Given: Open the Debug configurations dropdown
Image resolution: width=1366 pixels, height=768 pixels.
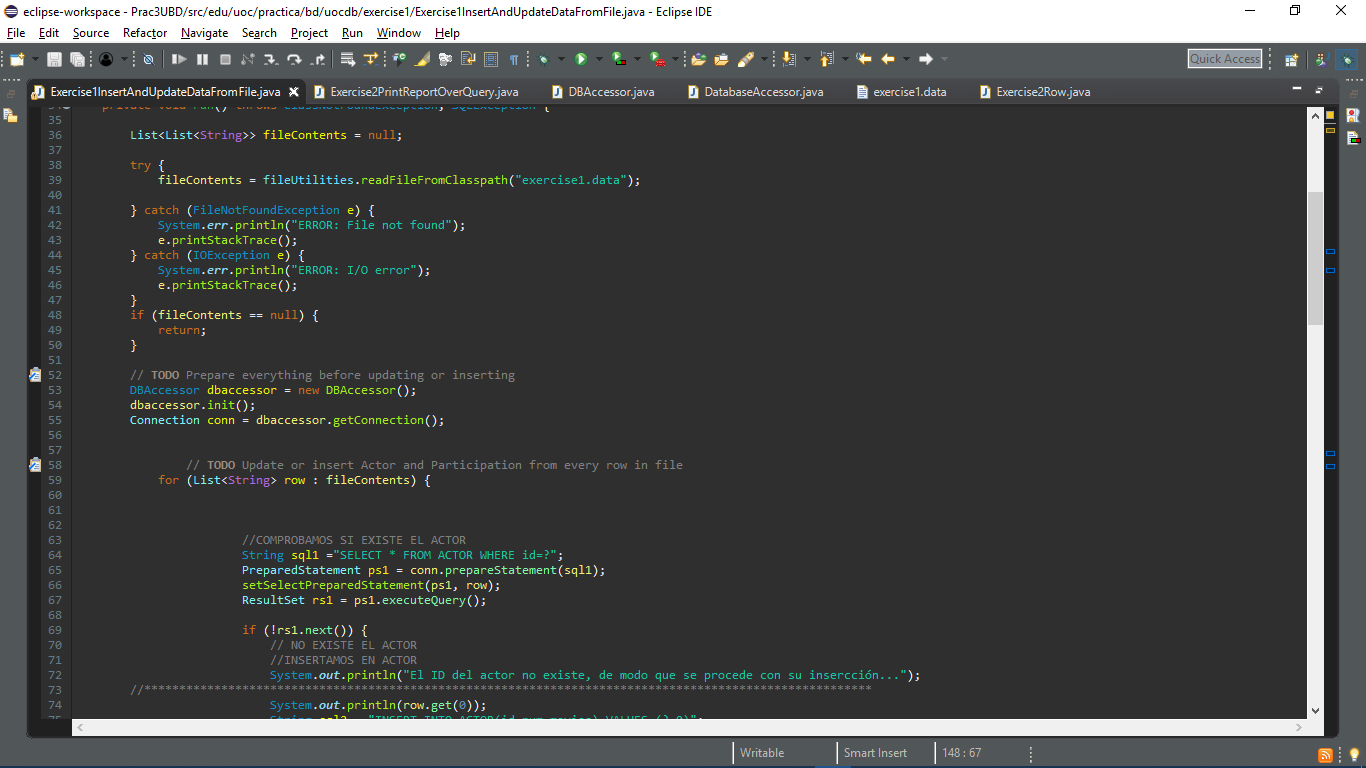Looking at the screenshot, I should 561,59.
